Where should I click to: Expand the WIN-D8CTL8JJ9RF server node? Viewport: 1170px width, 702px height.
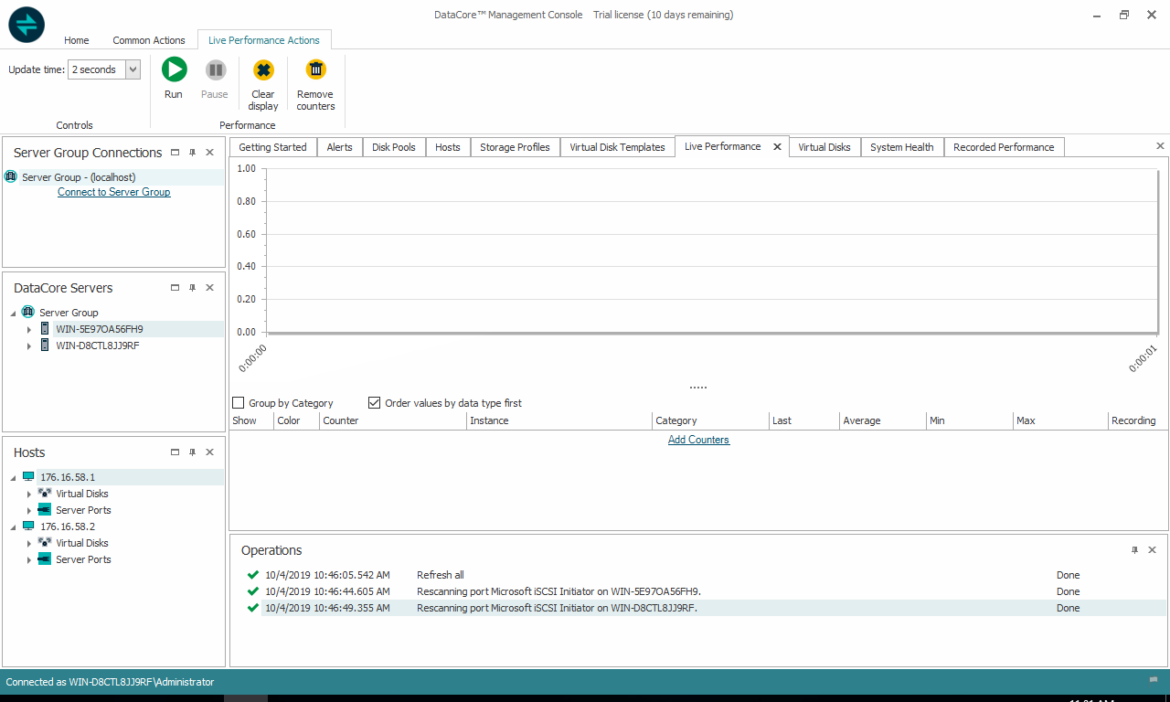pyautogui.click(x=29, y=345)
